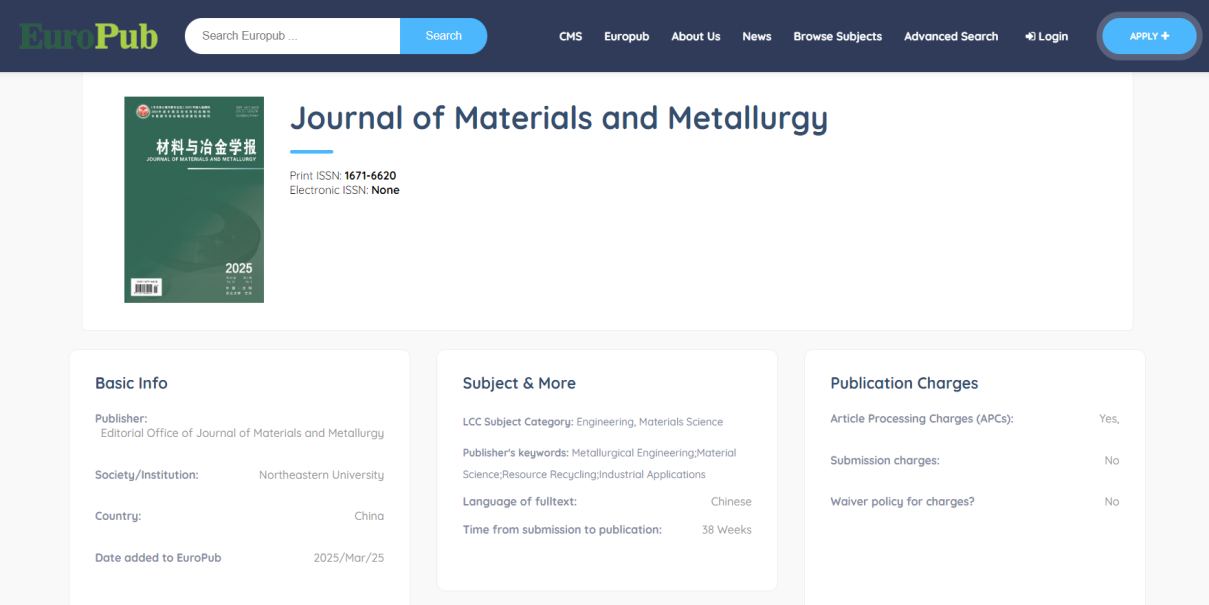Click the Journal of Materials and Metallurgy title
The image size is (1209, 605).
pyautogui.click(x=558, y=118)
